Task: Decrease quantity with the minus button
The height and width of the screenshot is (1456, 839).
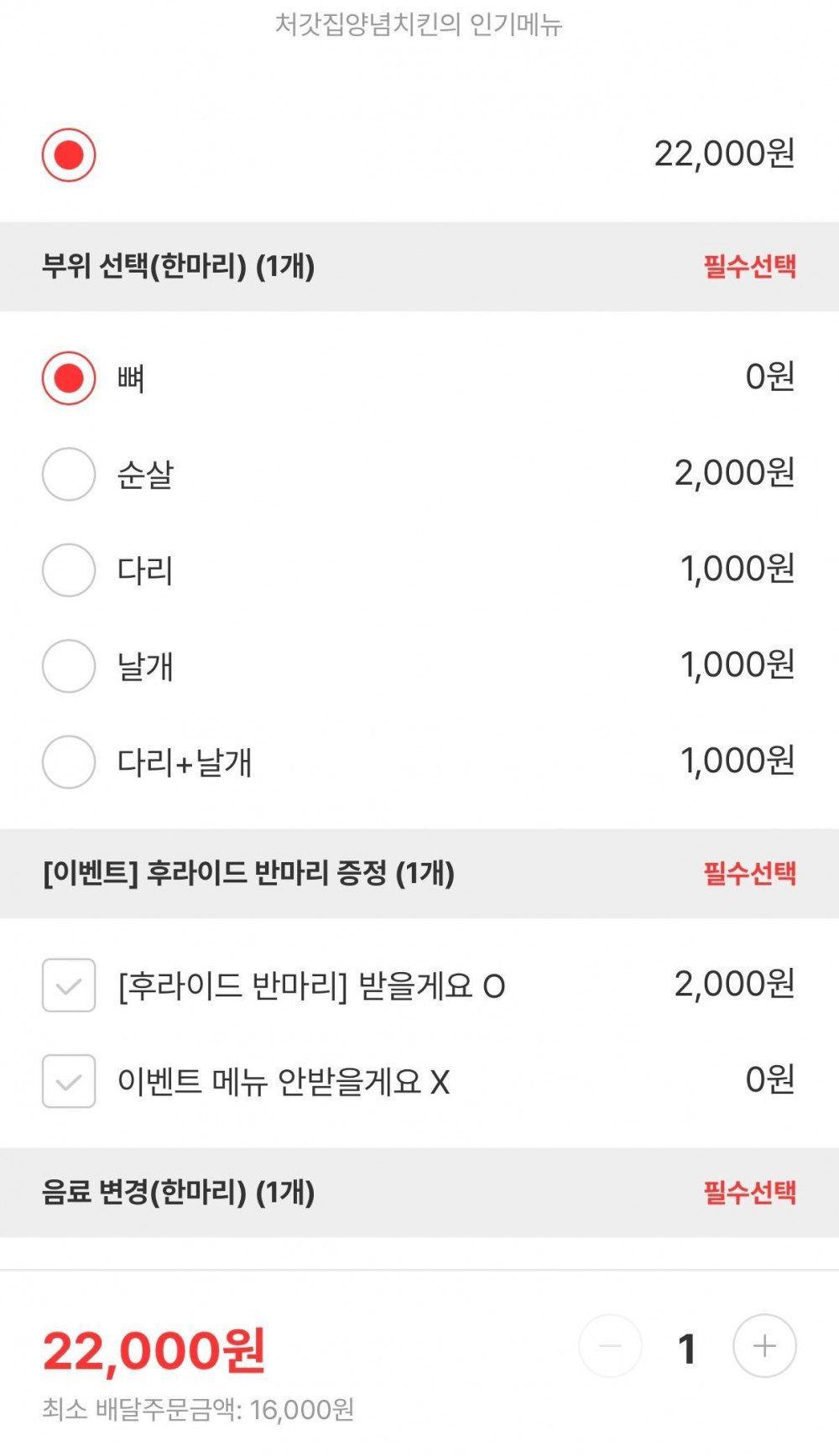Action: [x=611, y=1347]
